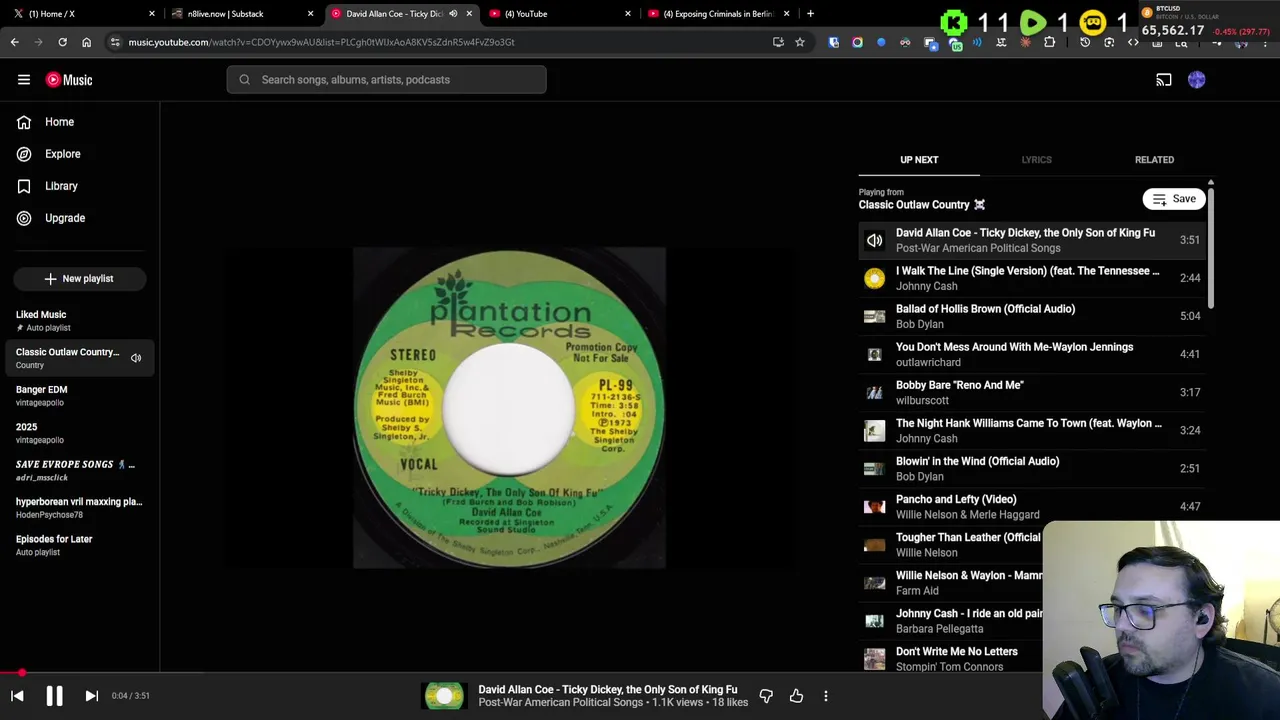Viewport: 1280px width, 720px height.
Task: Reload the current page
Action: tap(62, 42)
